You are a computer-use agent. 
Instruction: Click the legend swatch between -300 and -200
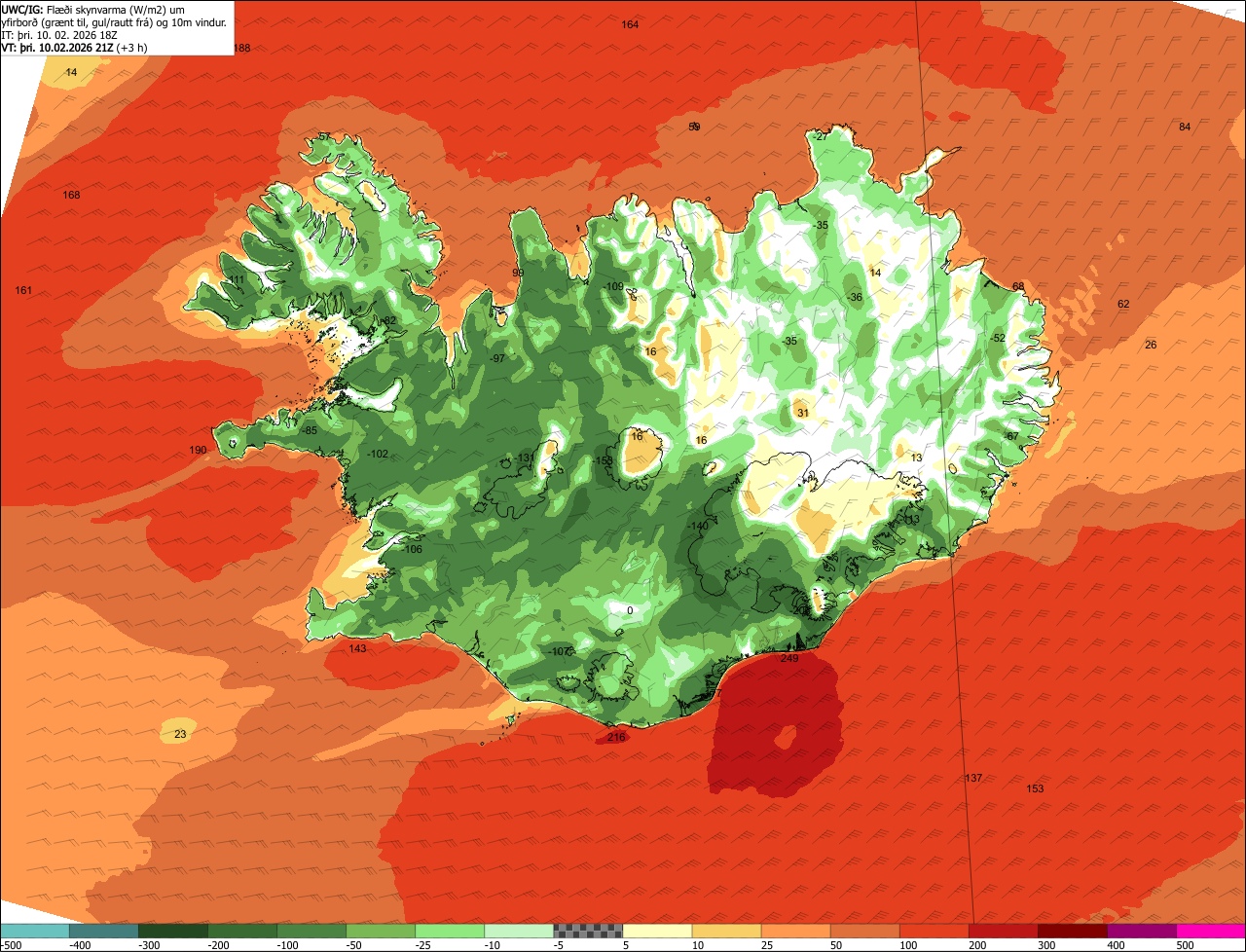coord(172,931)
